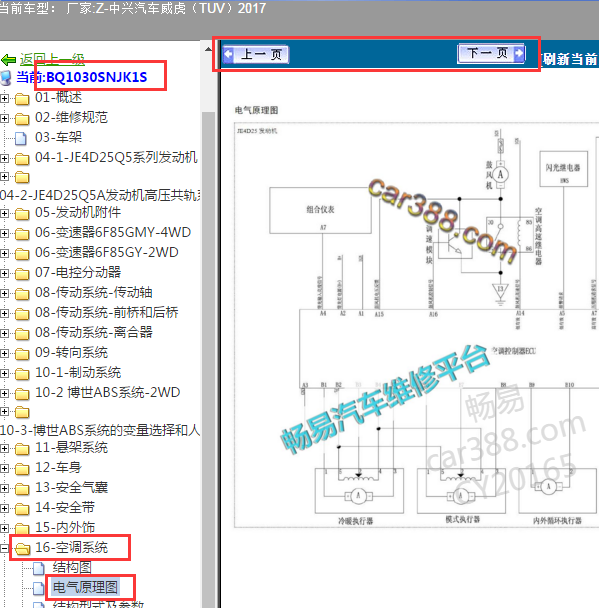The width and height of the screenshot is (599, 608).
Task: Select 13-安全气囊 tree item
Action: (71, 487)
